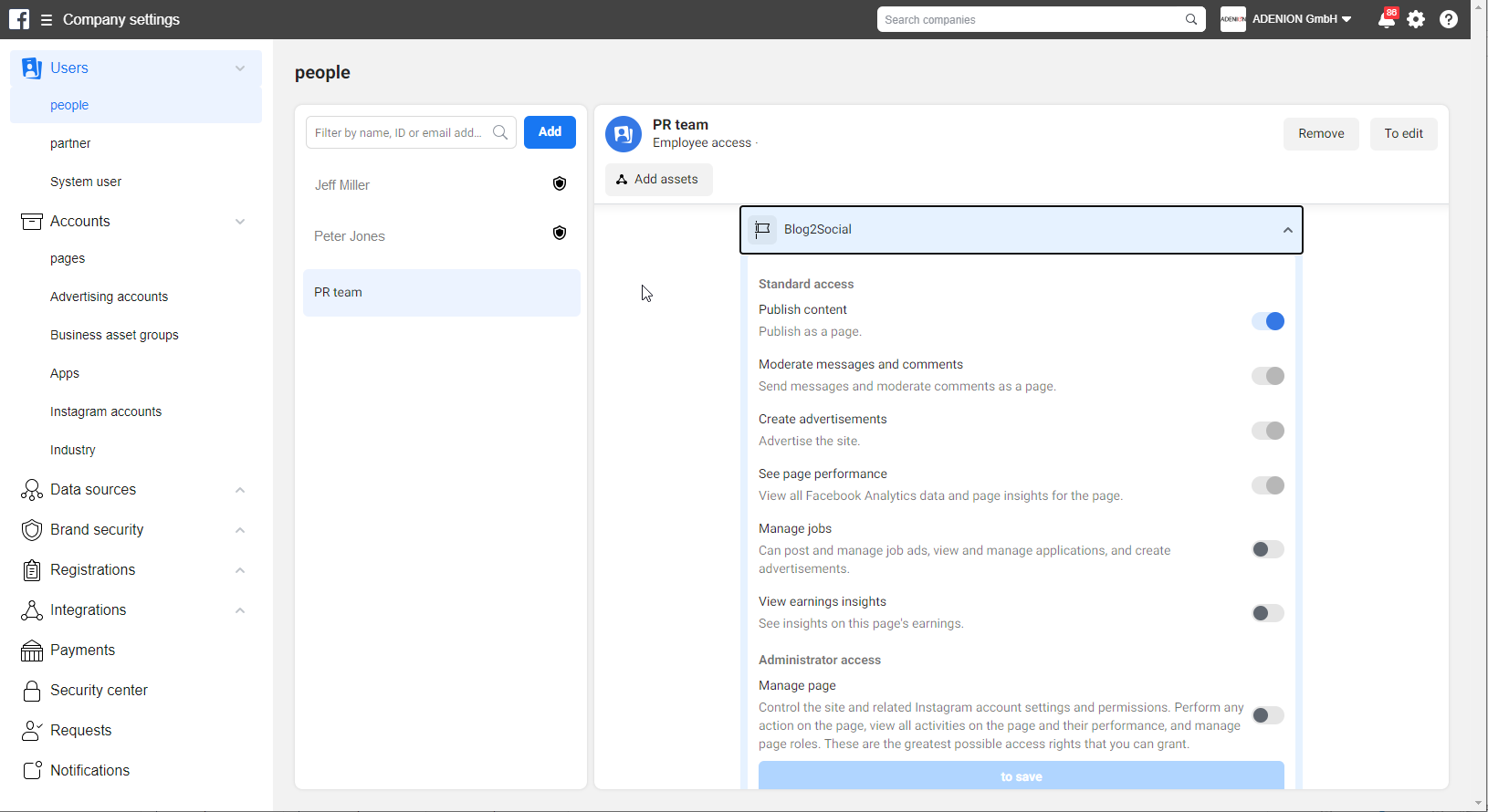Enable View earnings insights switch

(x=1268, y=613)
